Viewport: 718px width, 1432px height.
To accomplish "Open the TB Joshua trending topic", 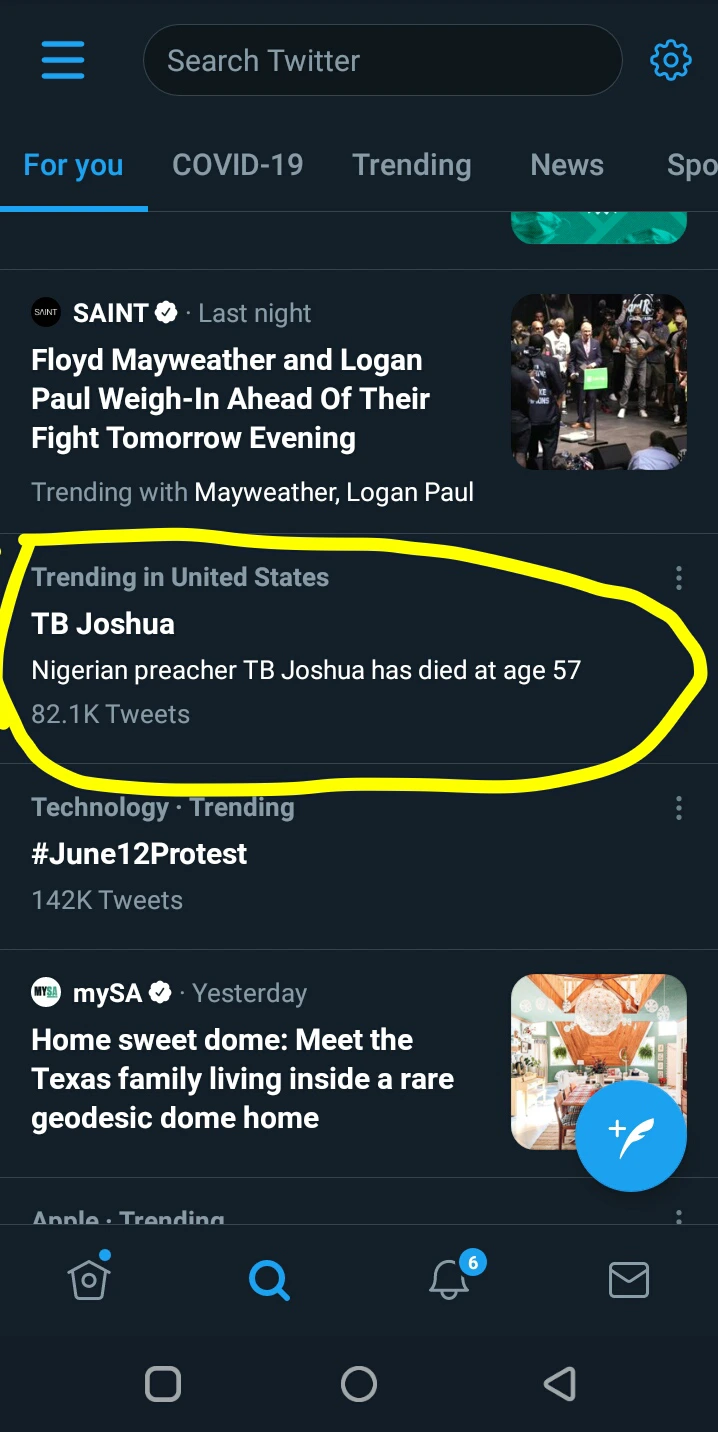I will [x=103, y=624].
